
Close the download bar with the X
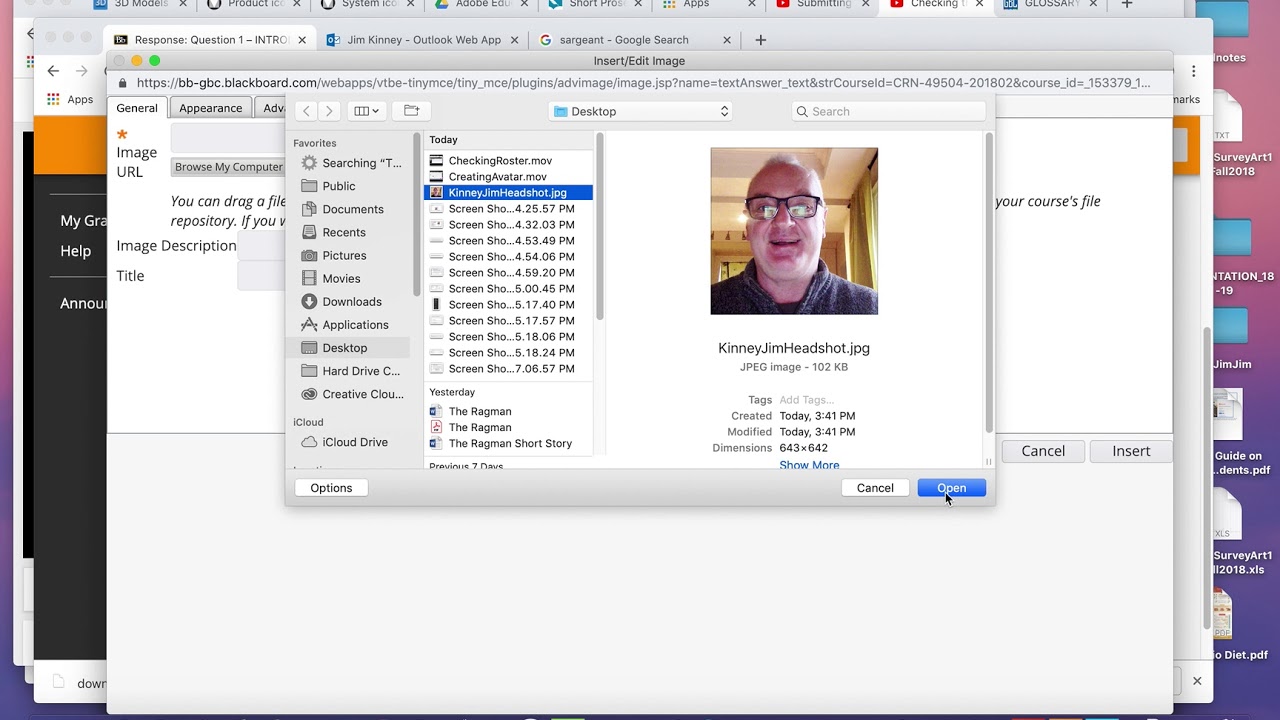pos(1197,681)
